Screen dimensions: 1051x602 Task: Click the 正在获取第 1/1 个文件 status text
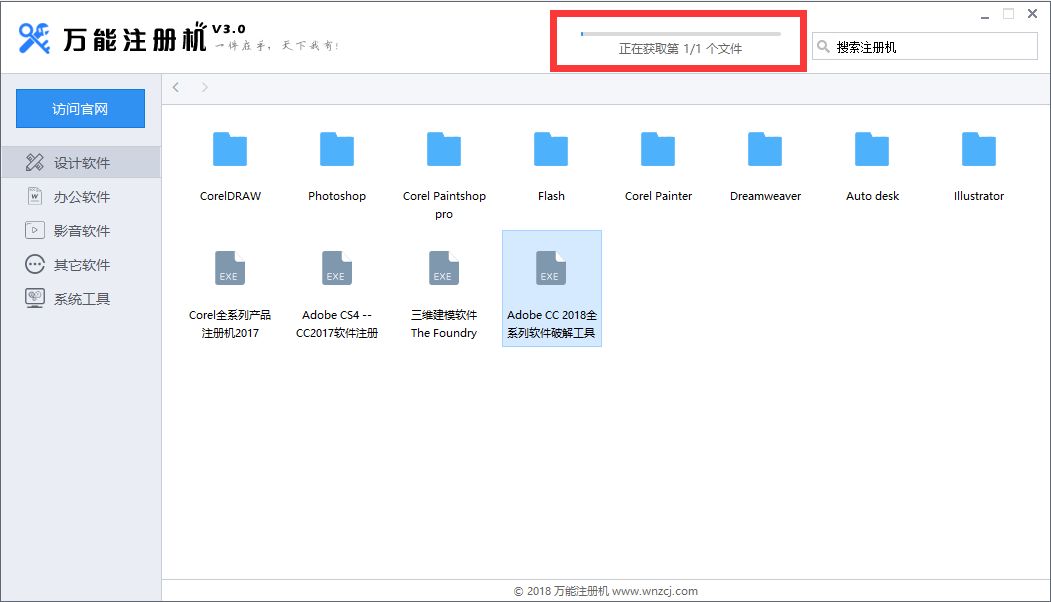click(x=680, y=49)
